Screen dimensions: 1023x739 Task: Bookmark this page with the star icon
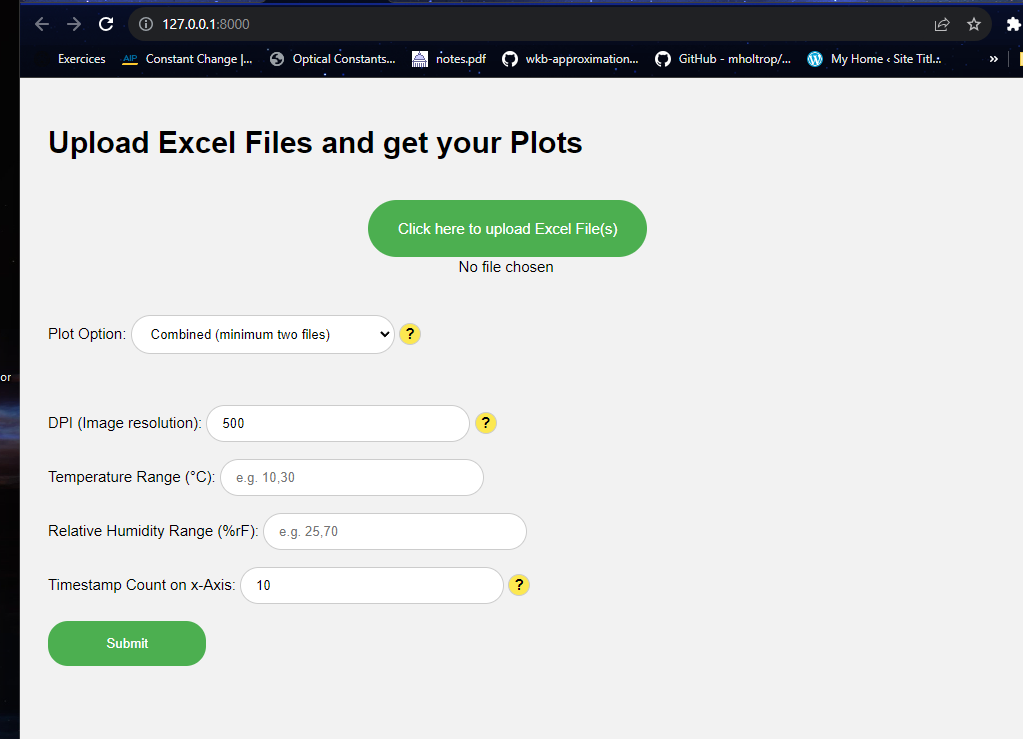pos(974,24)
